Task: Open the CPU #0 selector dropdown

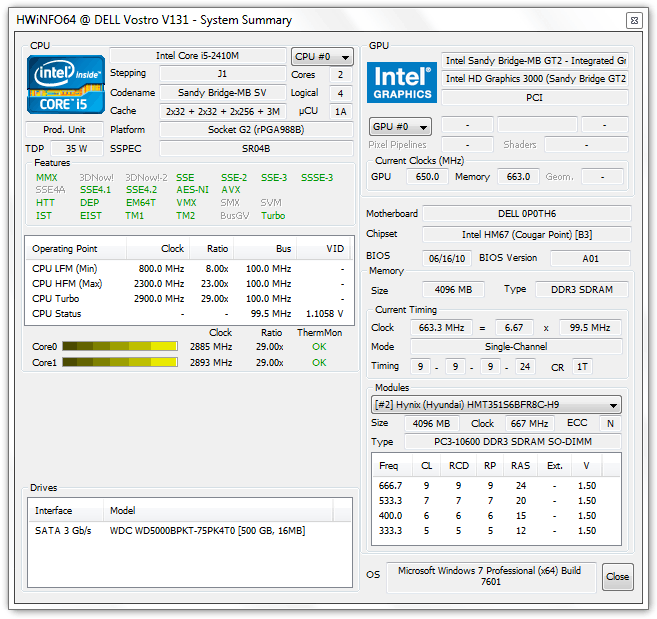Action: click(x=322, y=57)
